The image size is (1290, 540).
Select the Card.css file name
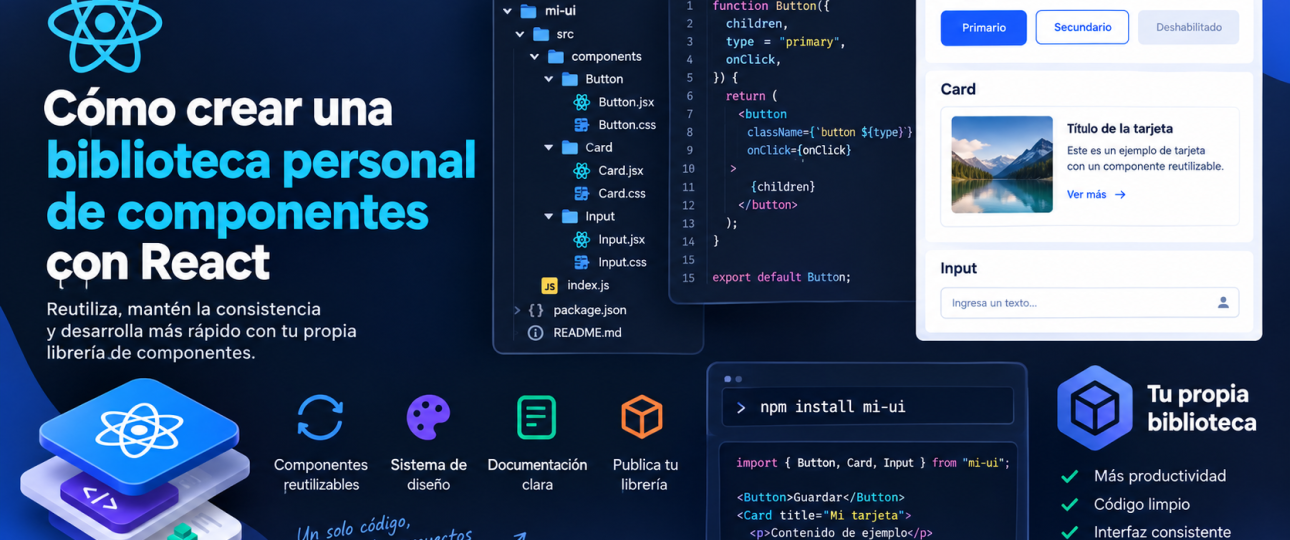622,194
